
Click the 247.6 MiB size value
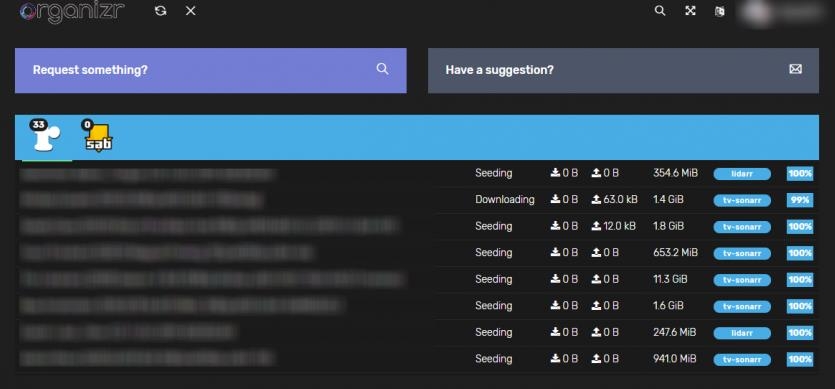click(x=675, y=332)
